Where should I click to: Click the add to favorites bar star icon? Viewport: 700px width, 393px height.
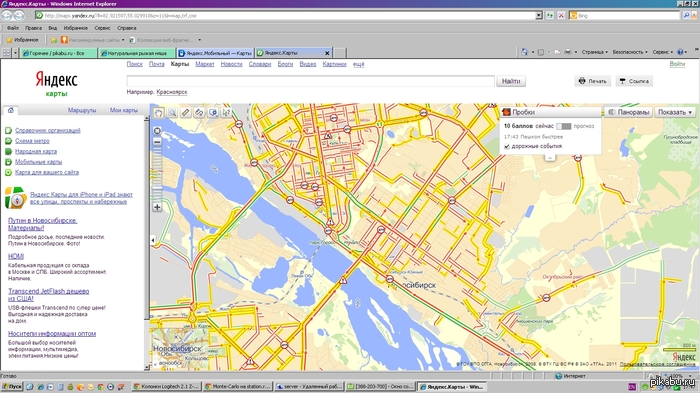[54, 40]
